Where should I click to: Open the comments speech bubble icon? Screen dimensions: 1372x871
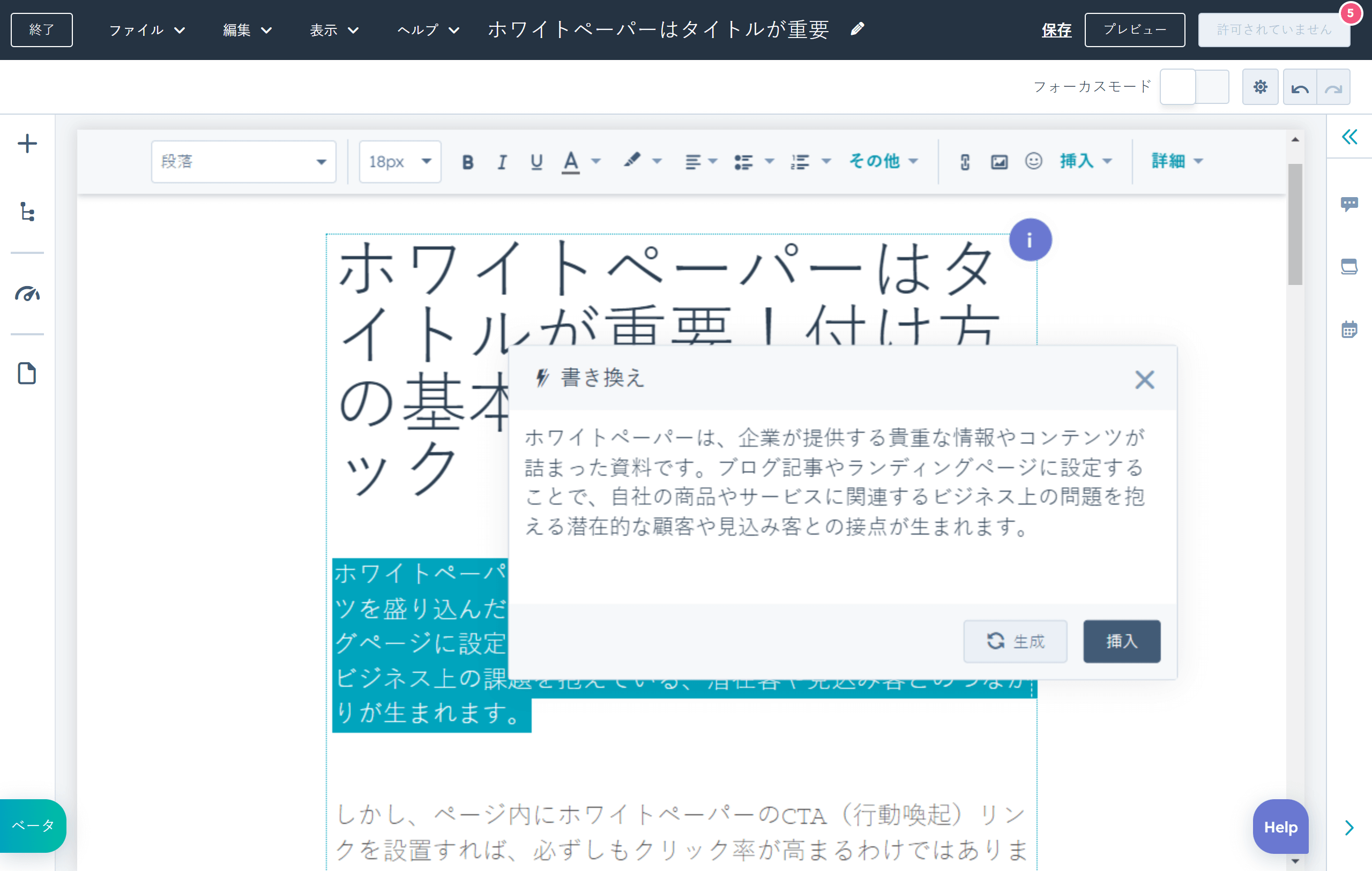(1349, 204)
